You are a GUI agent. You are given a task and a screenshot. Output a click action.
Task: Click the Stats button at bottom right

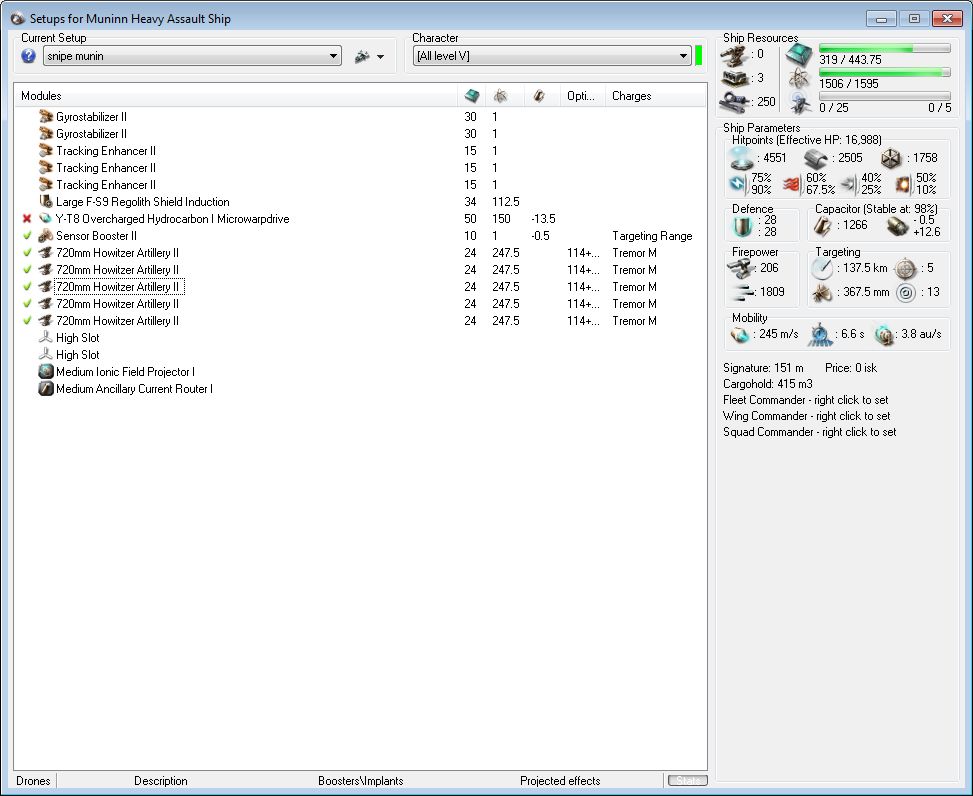click(x=688, y=780)
